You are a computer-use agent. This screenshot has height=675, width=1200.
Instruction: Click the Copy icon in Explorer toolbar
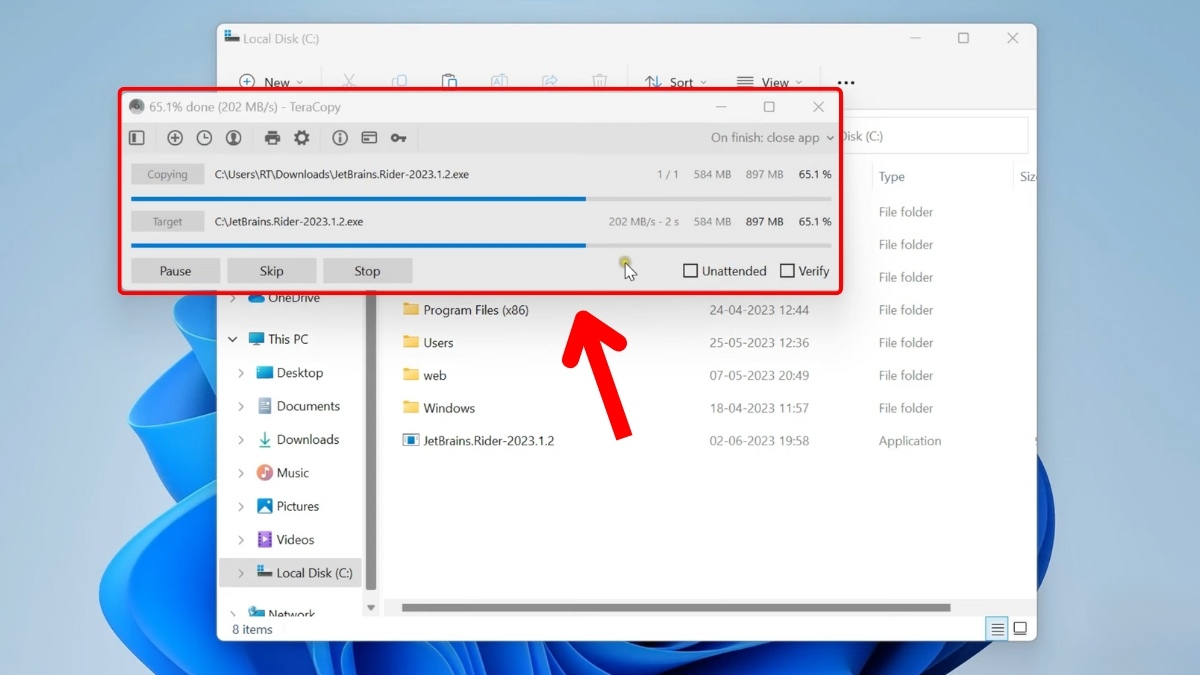tap(399, 82)
